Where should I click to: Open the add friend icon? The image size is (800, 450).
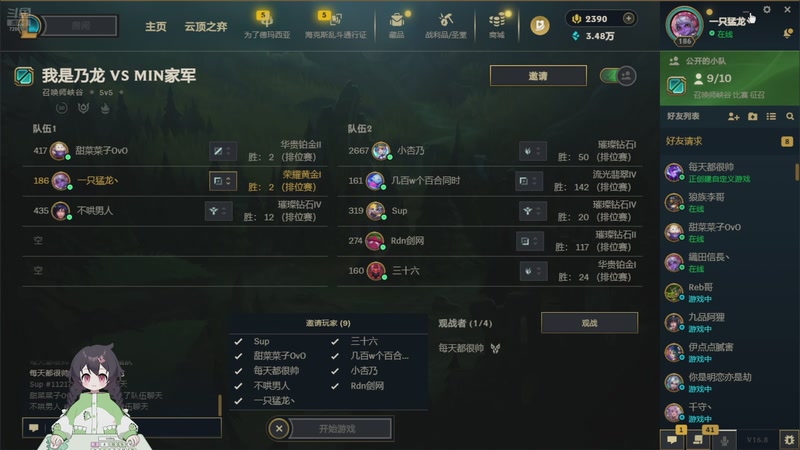point(733,117)
